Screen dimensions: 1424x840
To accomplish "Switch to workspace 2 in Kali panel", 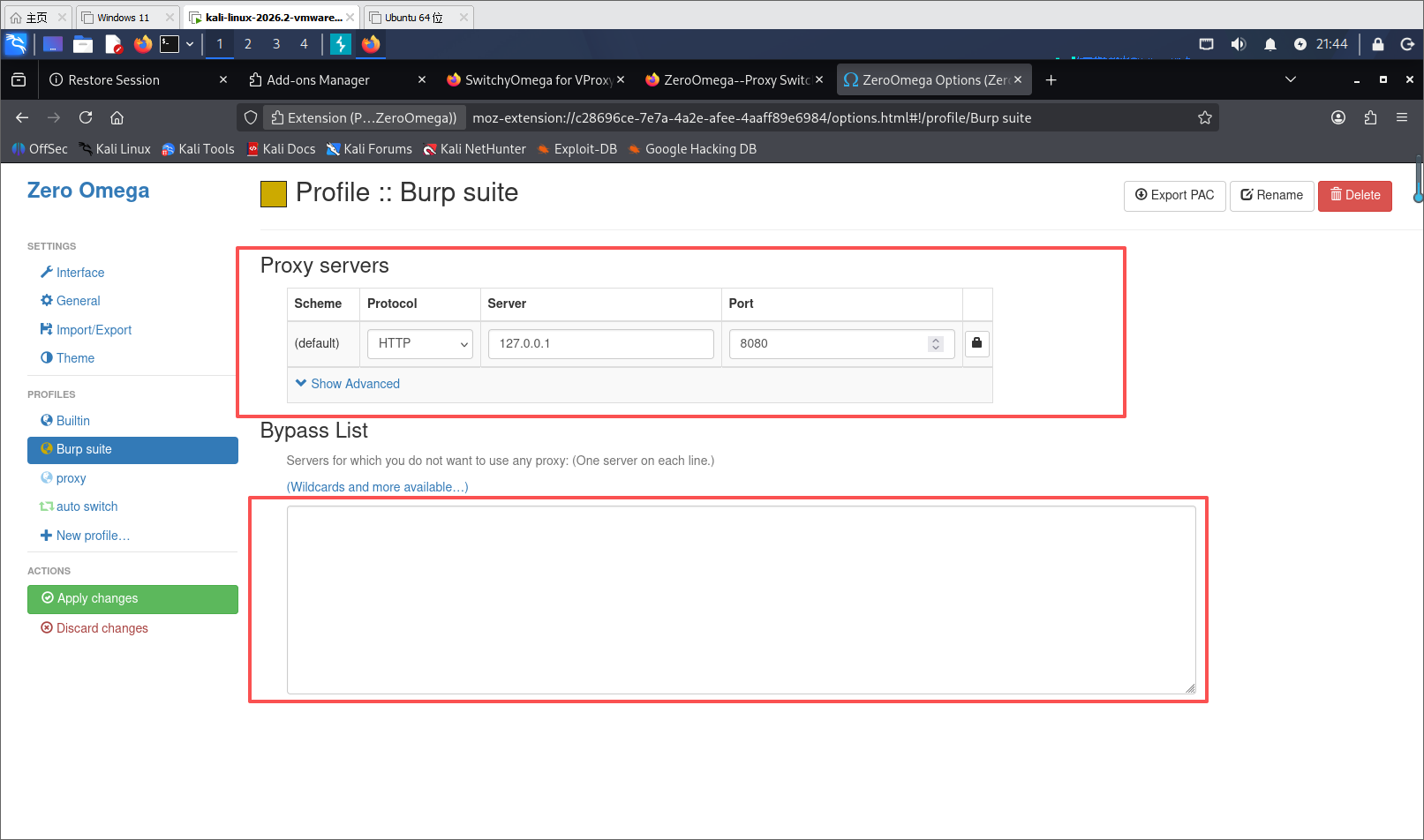I will coord(248,44).
